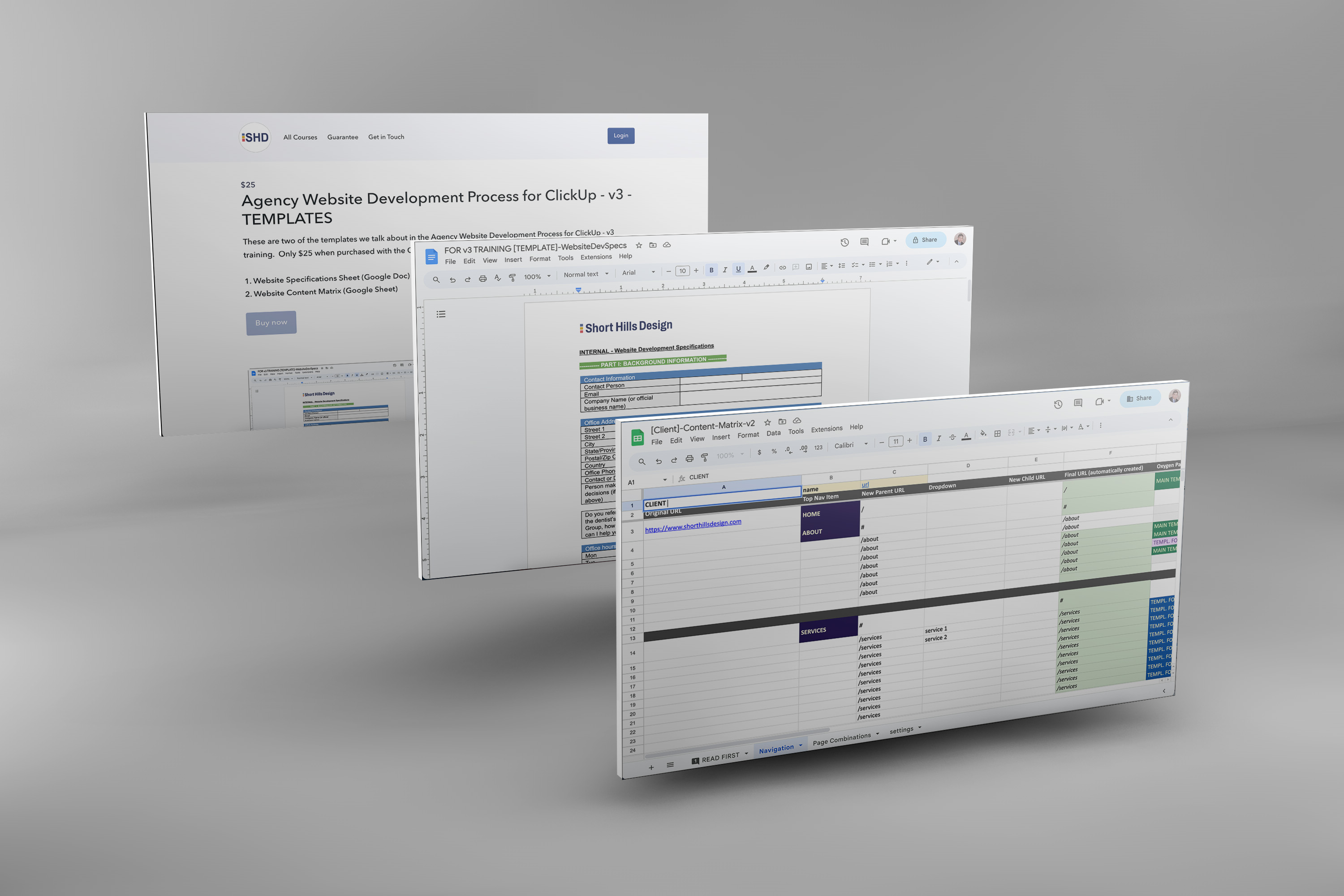Open the Insert menu in Google Docs
The image size is (1344, 896).
pos(513,260)
